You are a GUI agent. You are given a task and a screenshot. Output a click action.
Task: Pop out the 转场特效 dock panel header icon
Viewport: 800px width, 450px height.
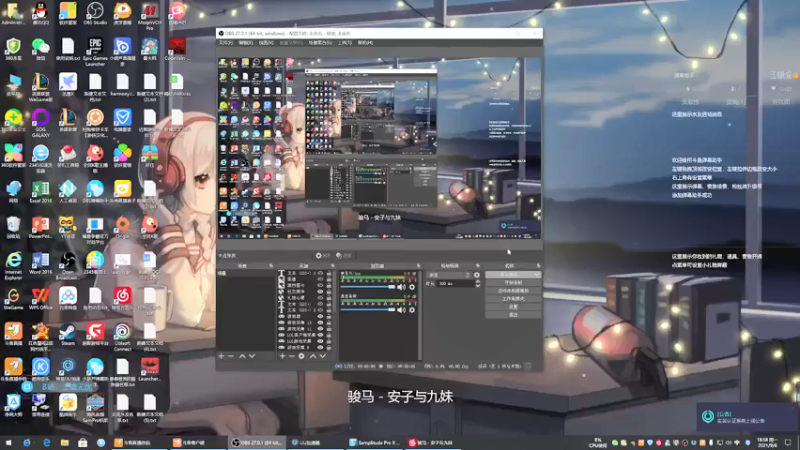point(478,266)
